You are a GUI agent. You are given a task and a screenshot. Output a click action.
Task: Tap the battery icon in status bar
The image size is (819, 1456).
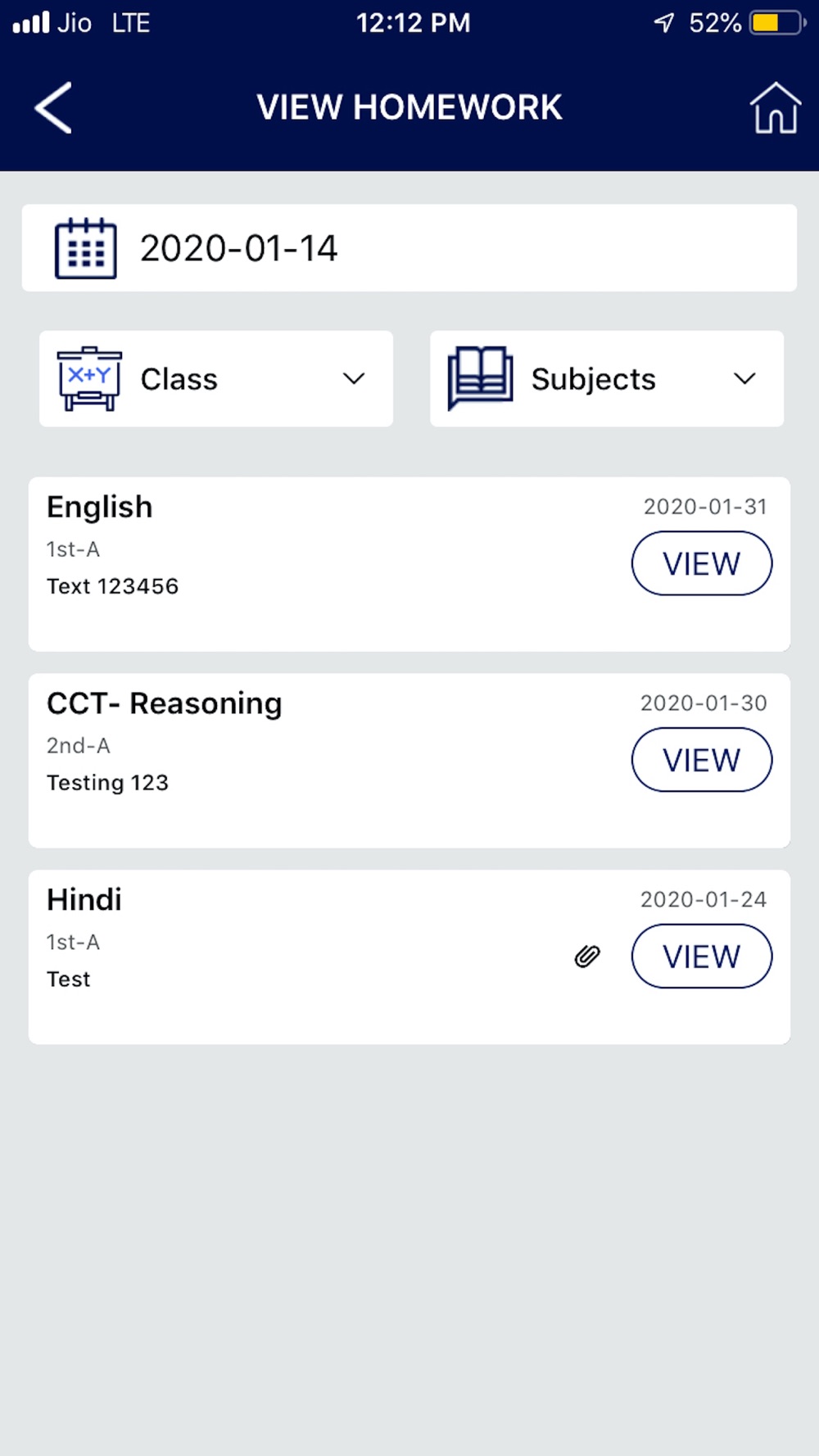pos(777,22)
